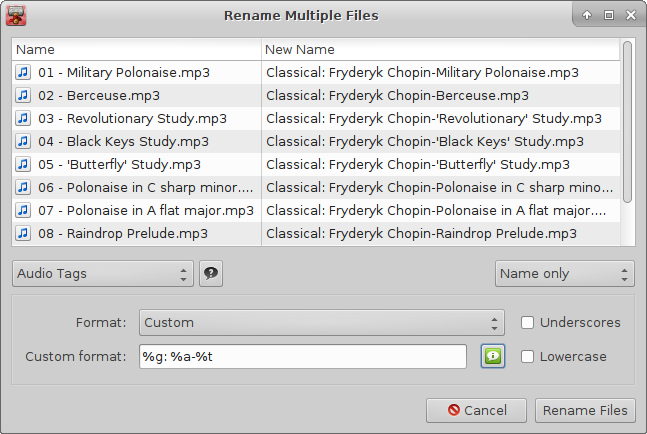Click the music icon for Raindrop Prelude

click(23, 233)
